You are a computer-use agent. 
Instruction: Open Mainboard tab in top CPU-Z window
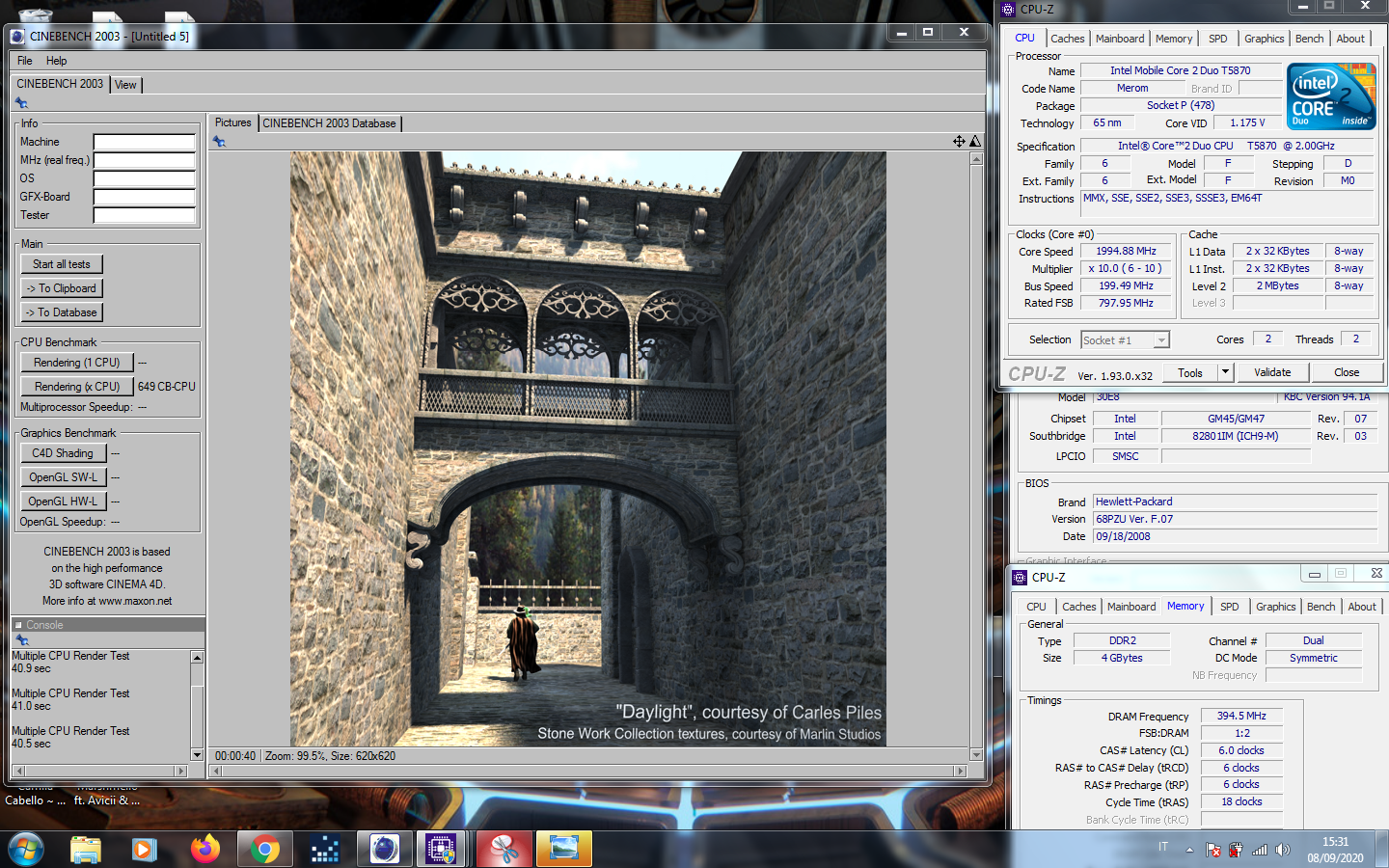coord(1120,39)
